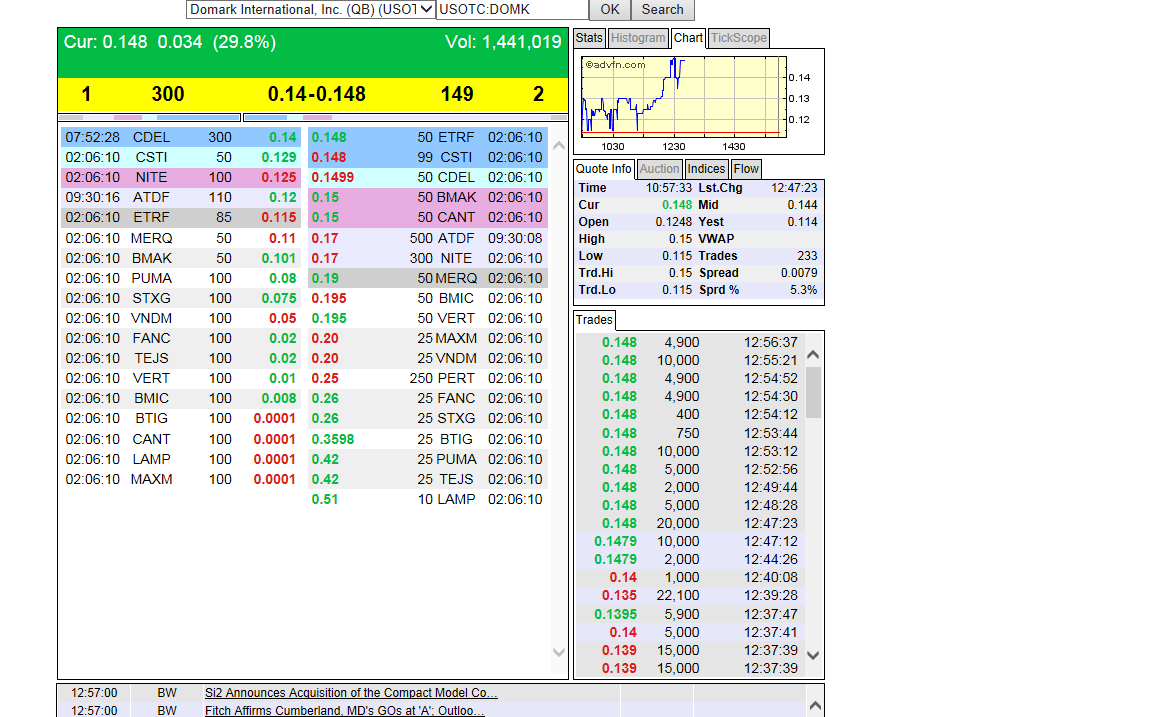Screen dimensions: 1152x717
Task: Click the ETRF bid at 0.115
Action: (x=181, y=217)
